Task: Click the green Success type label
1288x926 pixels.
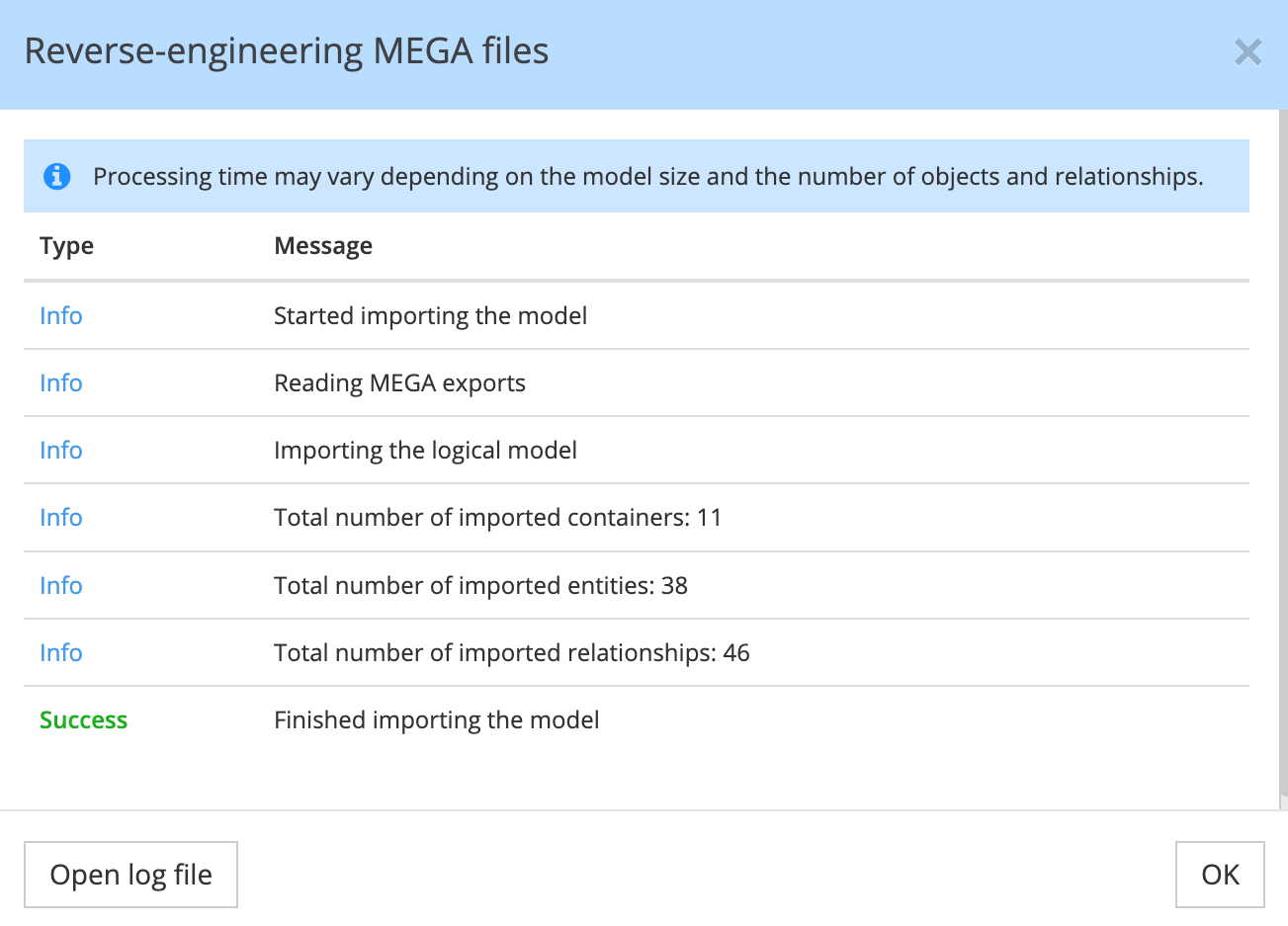Action: pyautogui.click(x=83, y=720)
